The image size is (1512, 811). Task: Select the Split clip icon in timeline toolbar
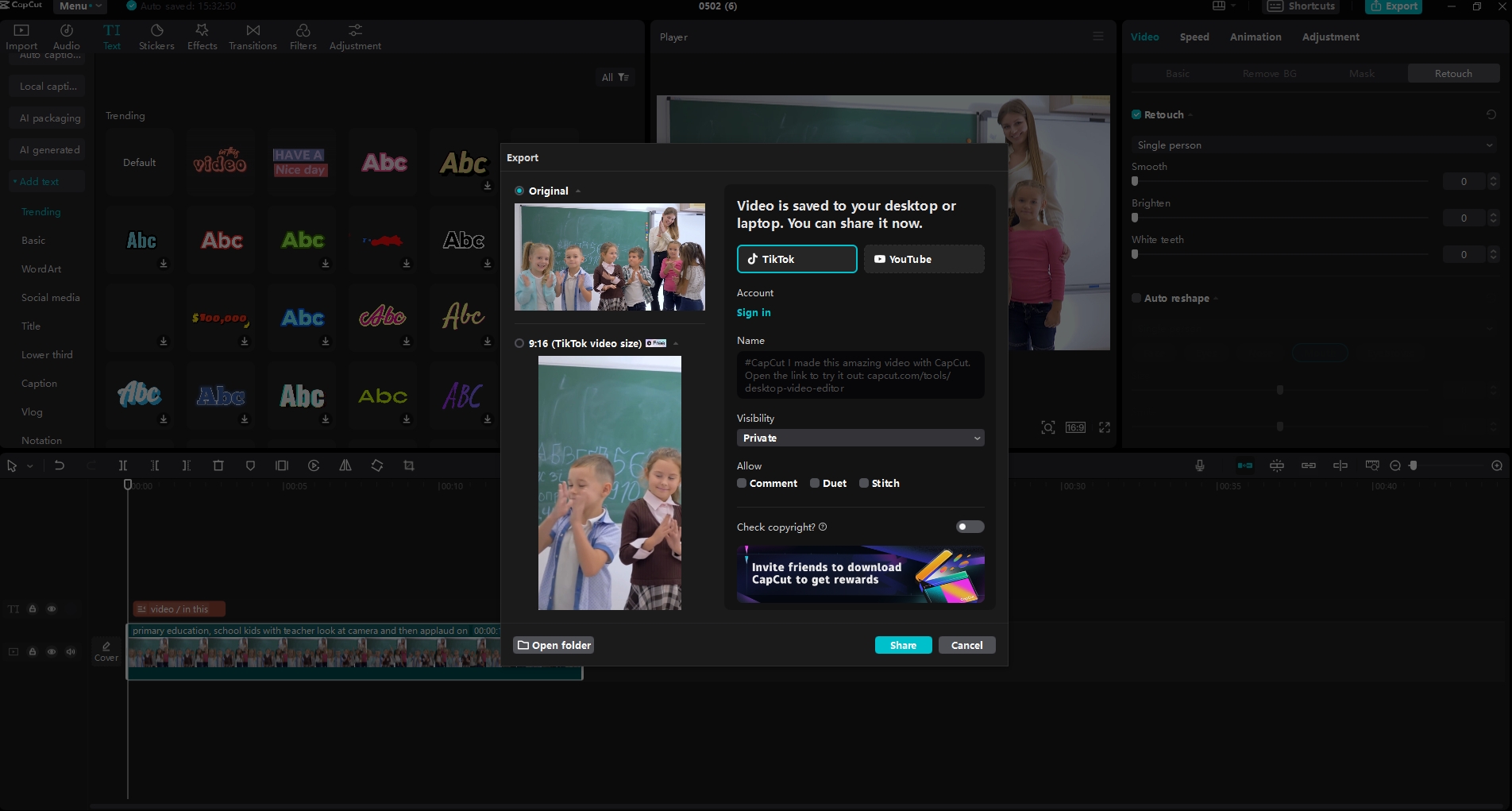pos(123,465)
